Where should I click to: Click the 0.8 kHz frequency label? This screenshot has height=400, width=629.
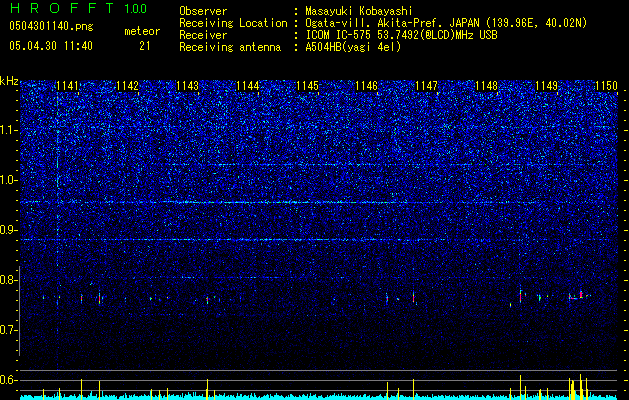point(9,280)
